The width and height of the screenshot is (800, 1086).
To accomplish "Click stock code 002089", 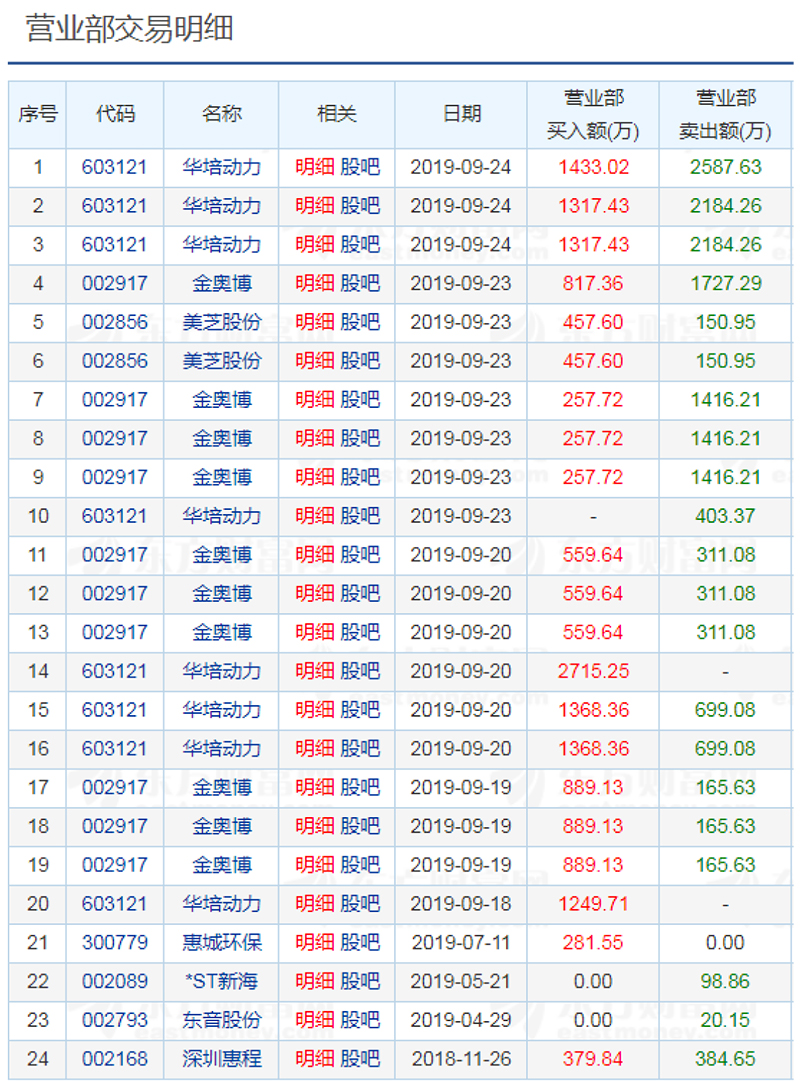I will tap(114, 982).
